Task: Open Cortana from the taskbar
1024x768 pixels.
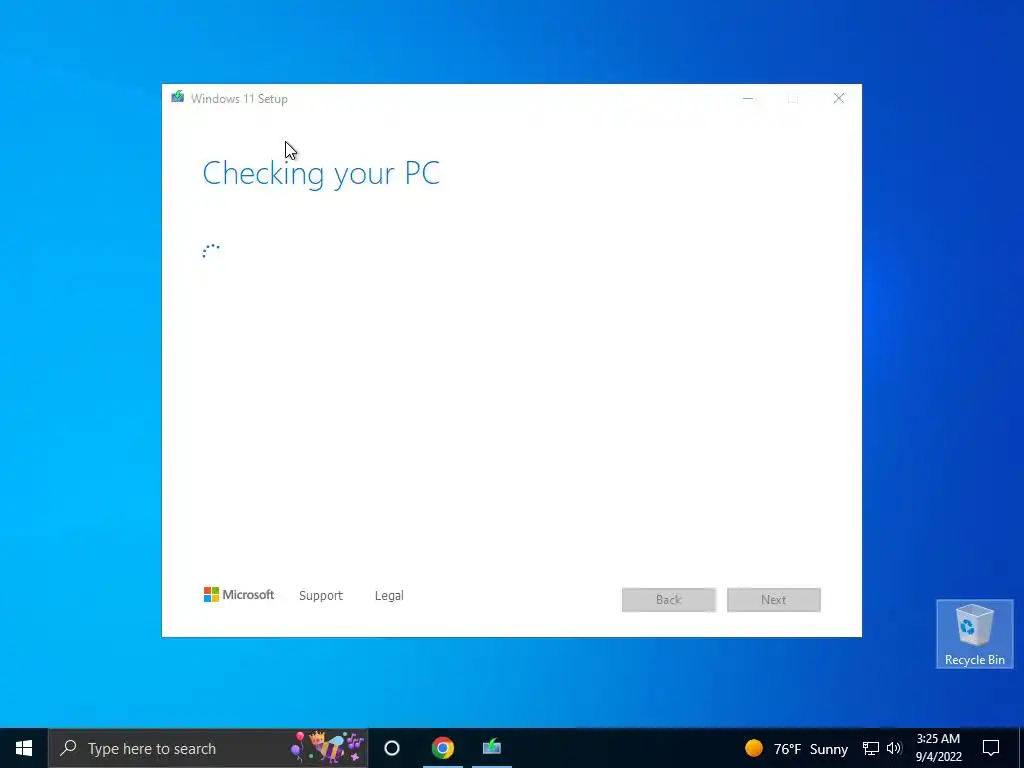Action: [392, 748]
